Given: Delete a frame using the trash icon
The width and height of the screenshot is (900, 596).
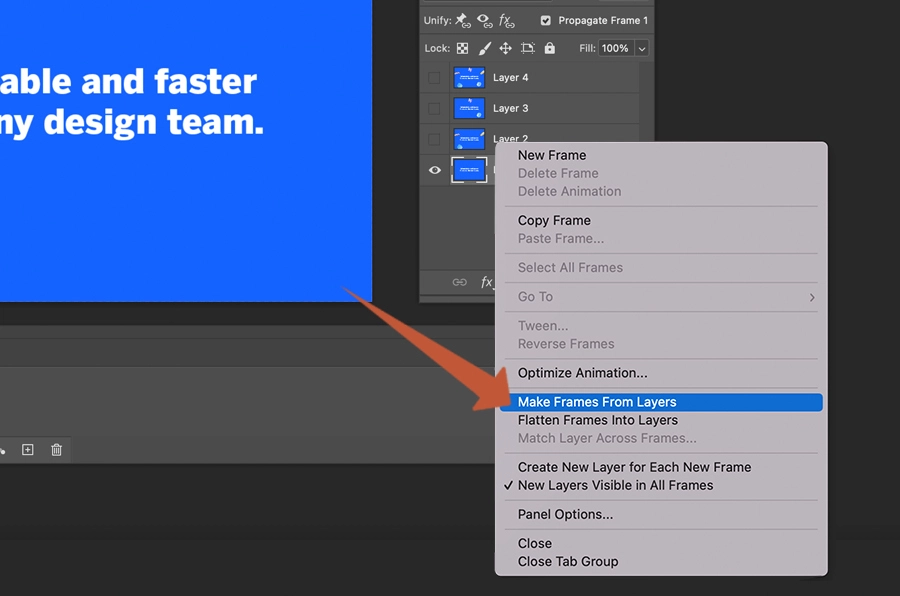Looking at the screenshot, I should tap(56, 450).
